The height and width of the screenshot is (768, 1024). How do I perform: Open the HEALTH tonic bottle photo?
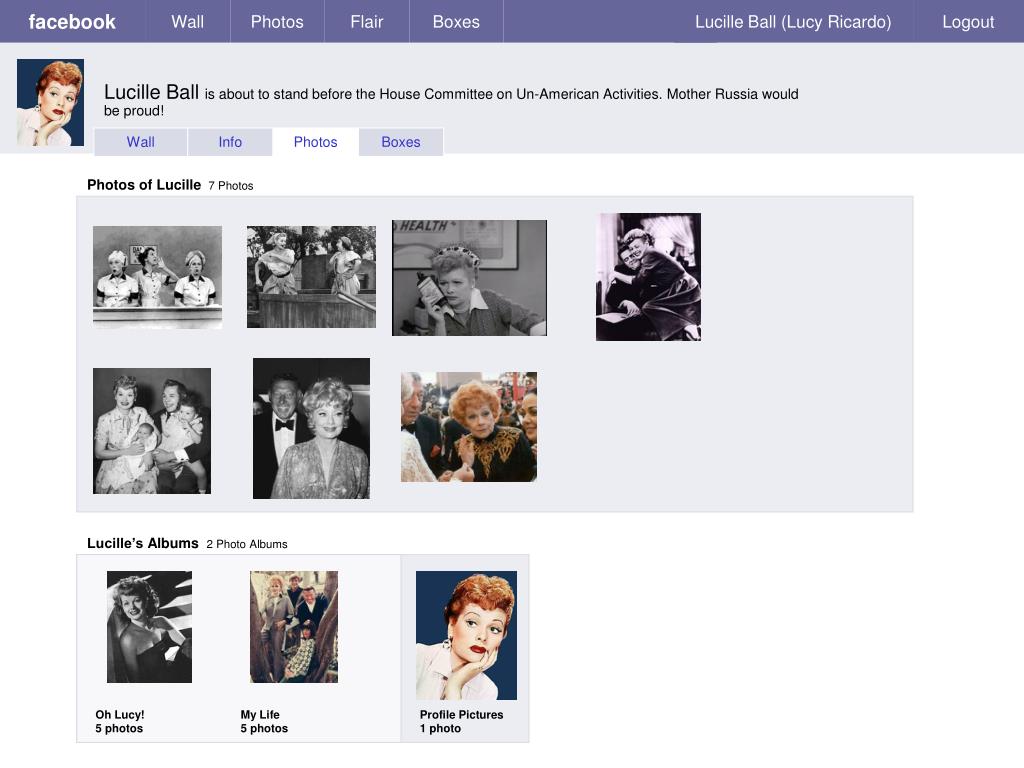470,278
